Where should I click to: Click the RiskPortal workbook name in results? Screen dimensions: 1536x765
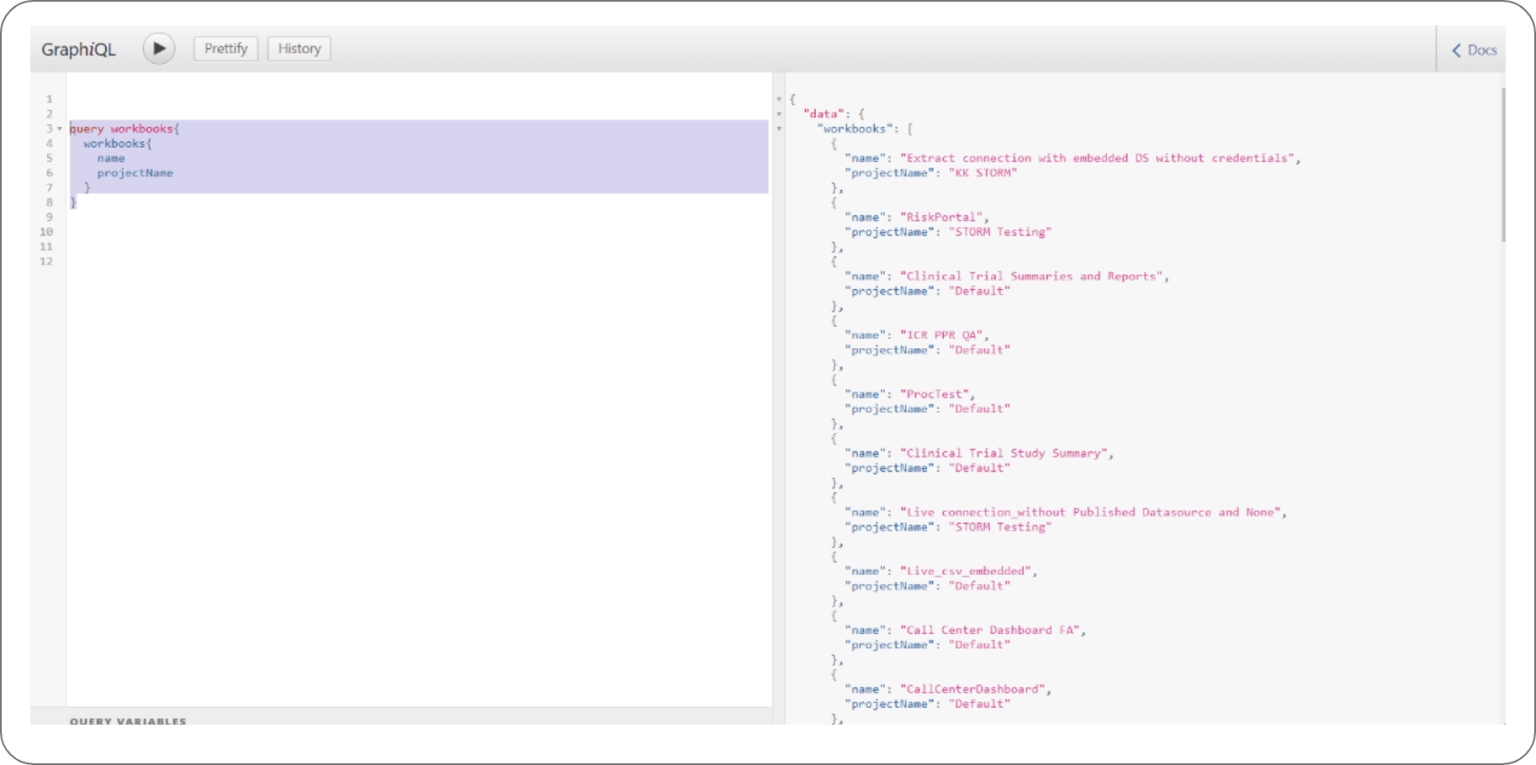click(945, 216)
